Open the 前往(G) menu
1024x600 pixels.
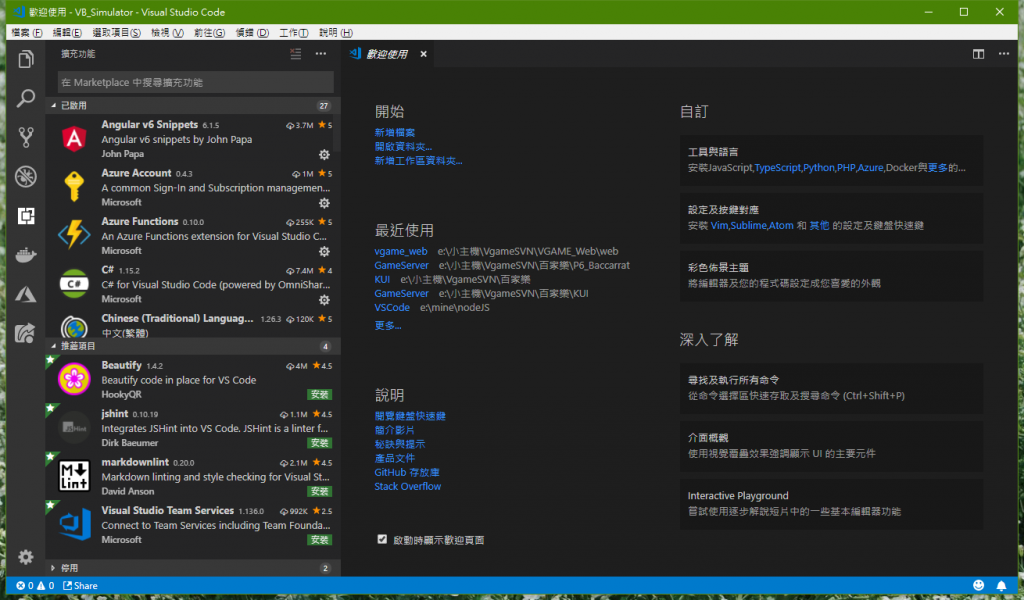click(x=209, y=33)
